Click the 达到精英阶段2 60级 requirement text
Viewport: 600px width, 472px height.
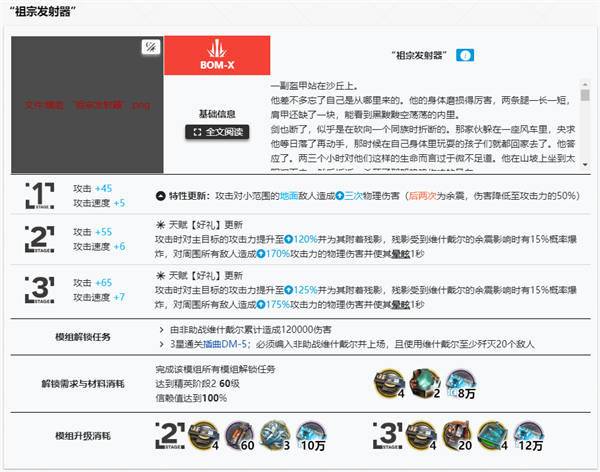(x=197, y=384)
